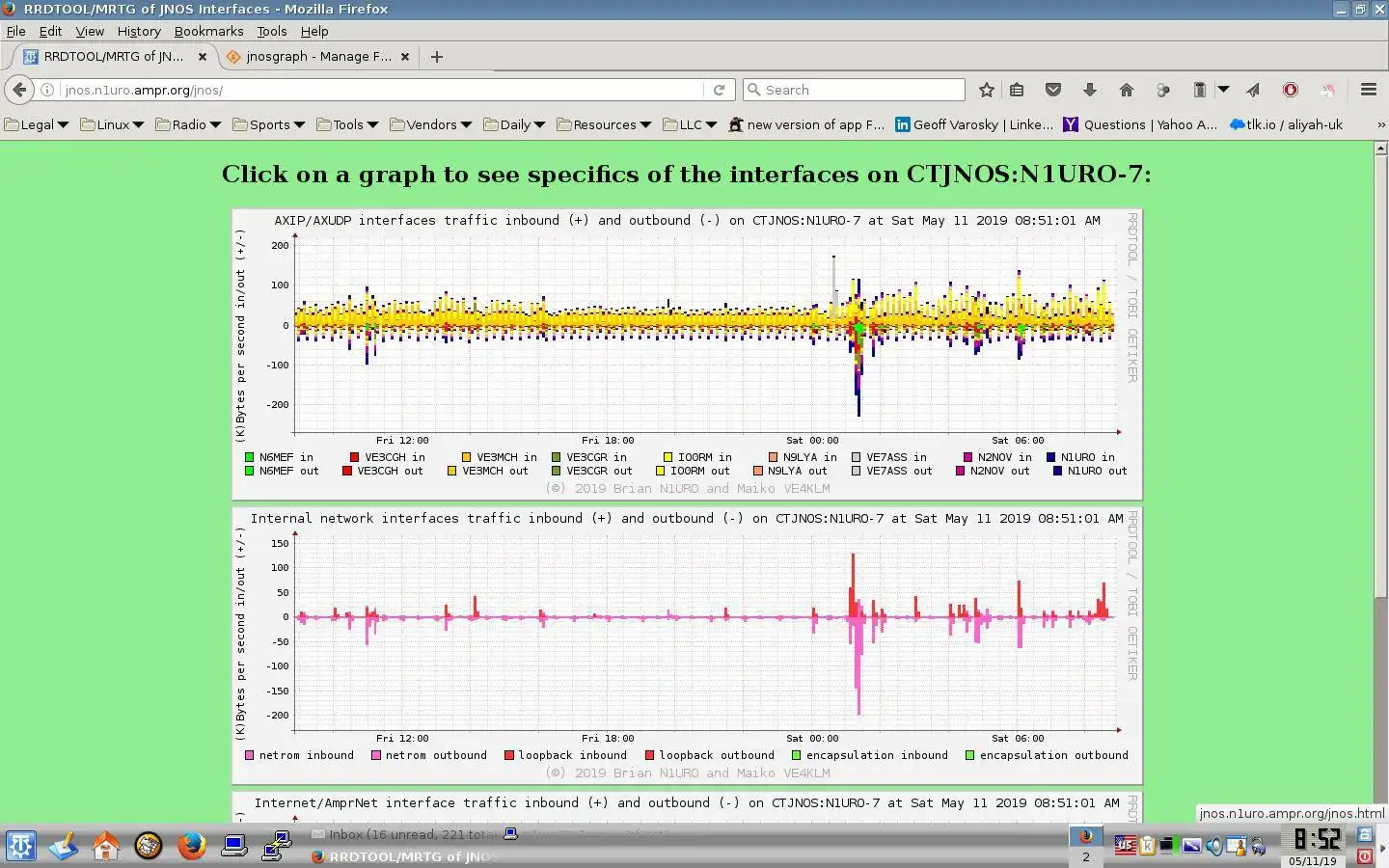Save page to Pocket
Viewport: 1389px width, 868px height.
point(1053,90)
